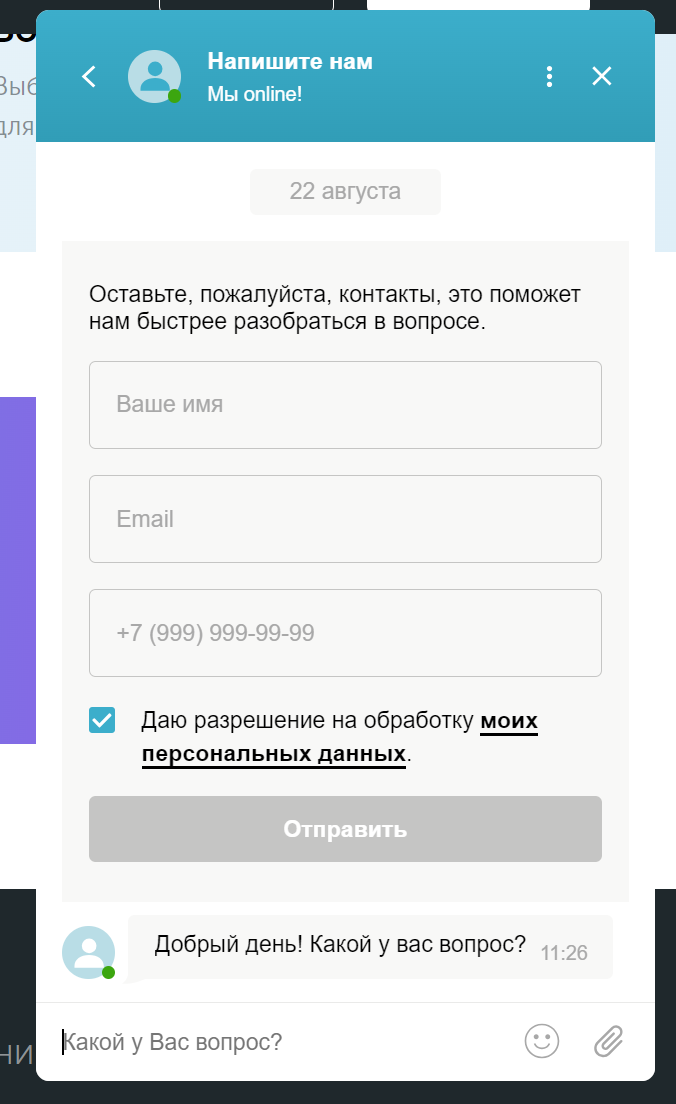Viewport: 676px width, 1104px height.
Task: Click the operator avatar beside the greeting message
Action: pos(88,951)
